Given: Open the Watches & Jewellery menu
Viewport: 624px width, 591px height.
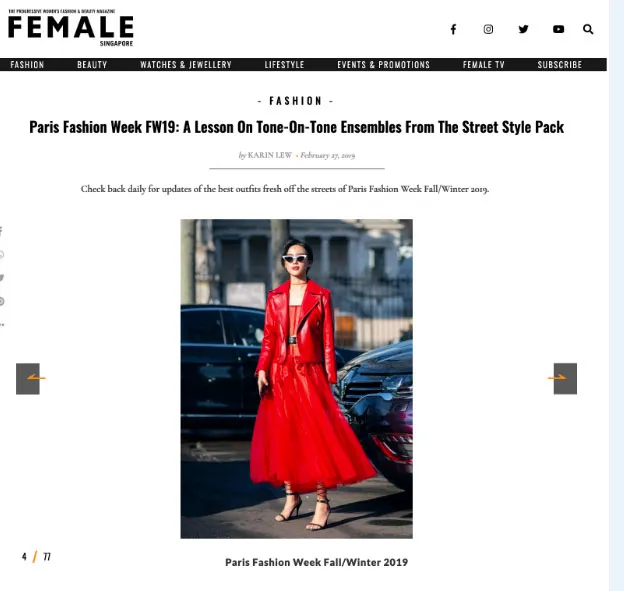Looking at the screenshot, I should tap(186, 65).
